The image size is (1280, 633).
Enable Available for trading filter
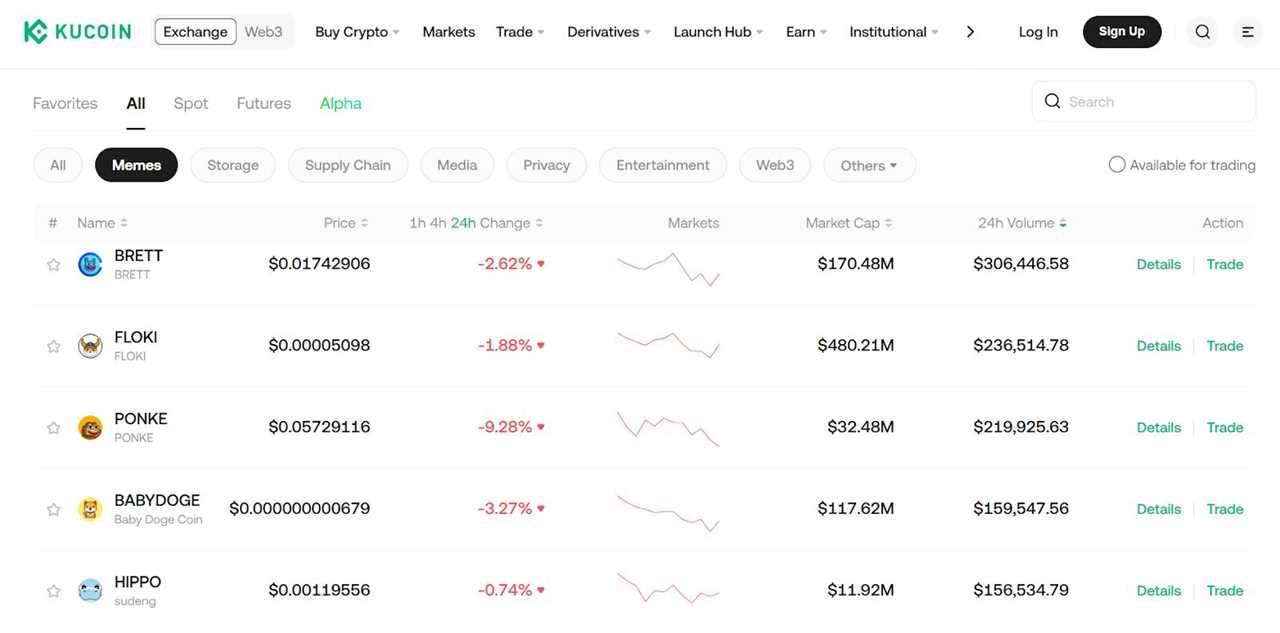click(1117, 164)
